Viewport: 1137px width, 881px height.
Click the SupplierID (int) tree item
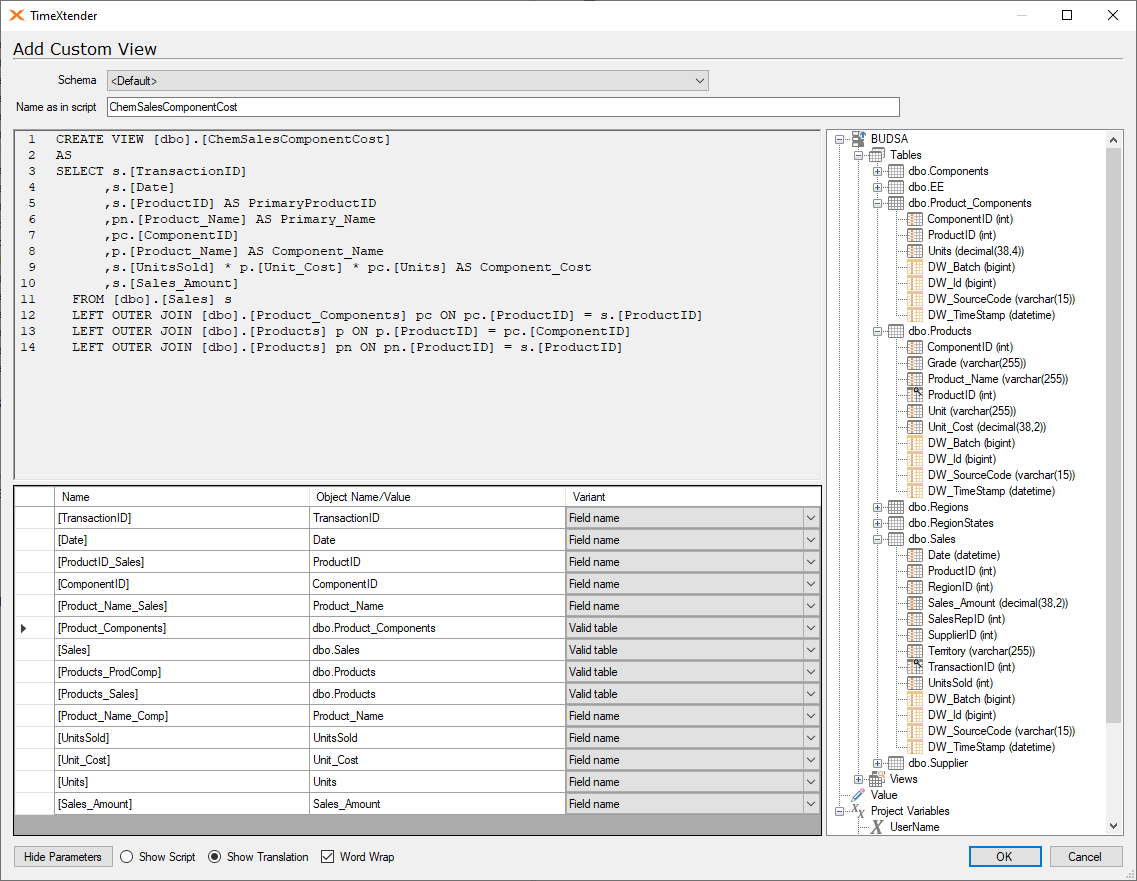pos(962,634)
